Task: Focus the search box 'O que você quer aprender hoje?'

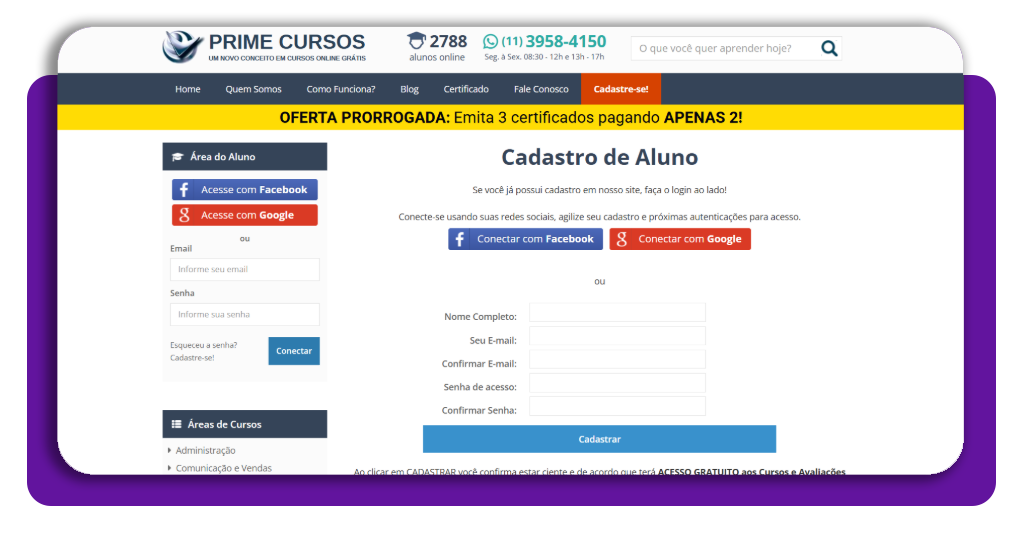Action: point(725,48)
